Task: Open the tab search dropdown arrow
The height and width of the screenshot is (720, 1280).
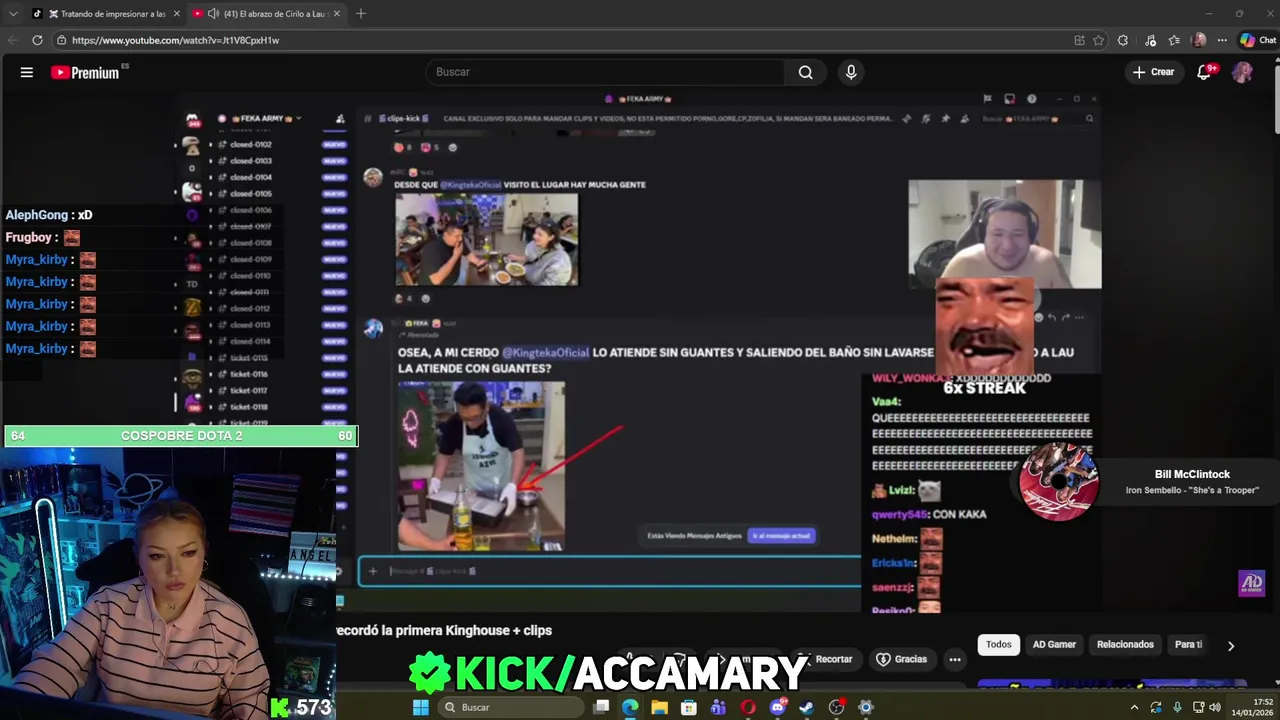Action: click(x=13, y=14)
